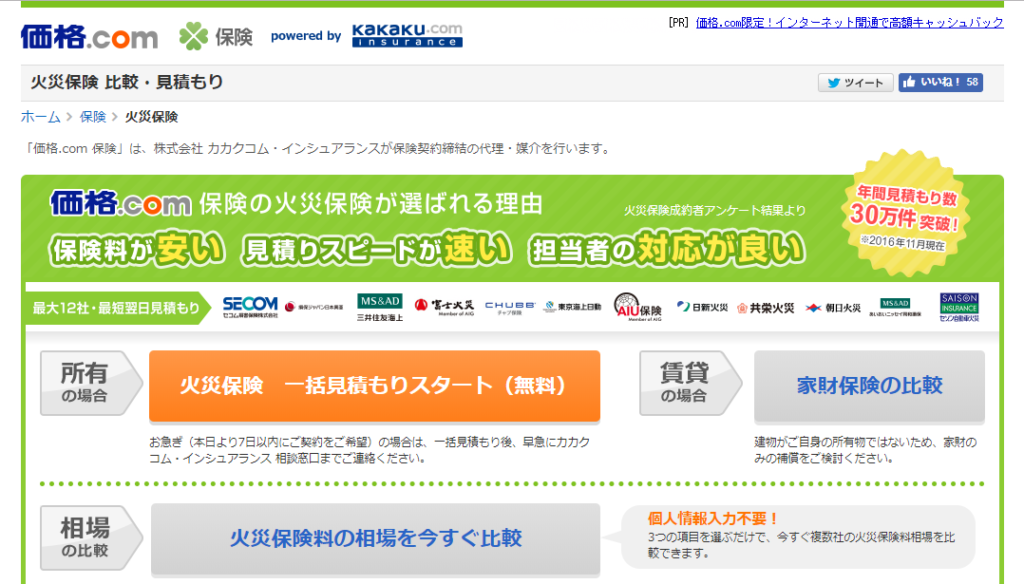Click the AIU保険 logo
This screenshot has height=584, width=1024.
(x=637, y=307)
